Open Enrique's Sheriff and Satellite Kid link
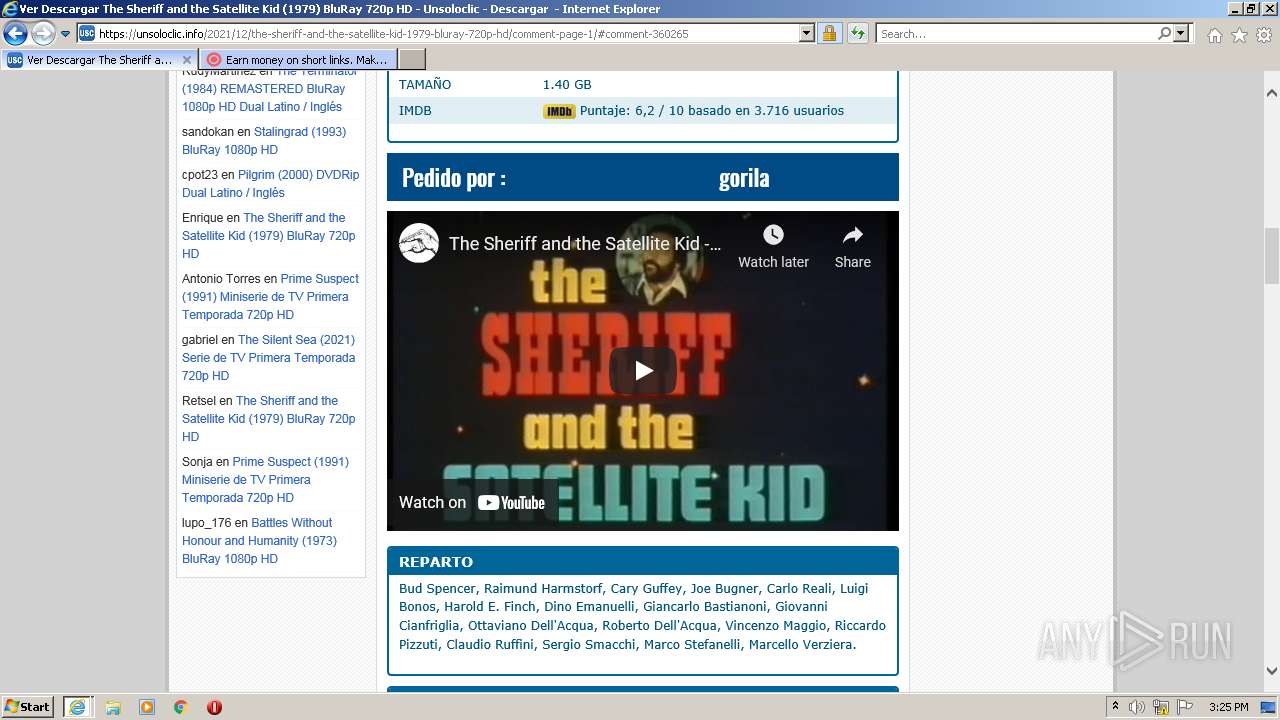 point(269,236)
